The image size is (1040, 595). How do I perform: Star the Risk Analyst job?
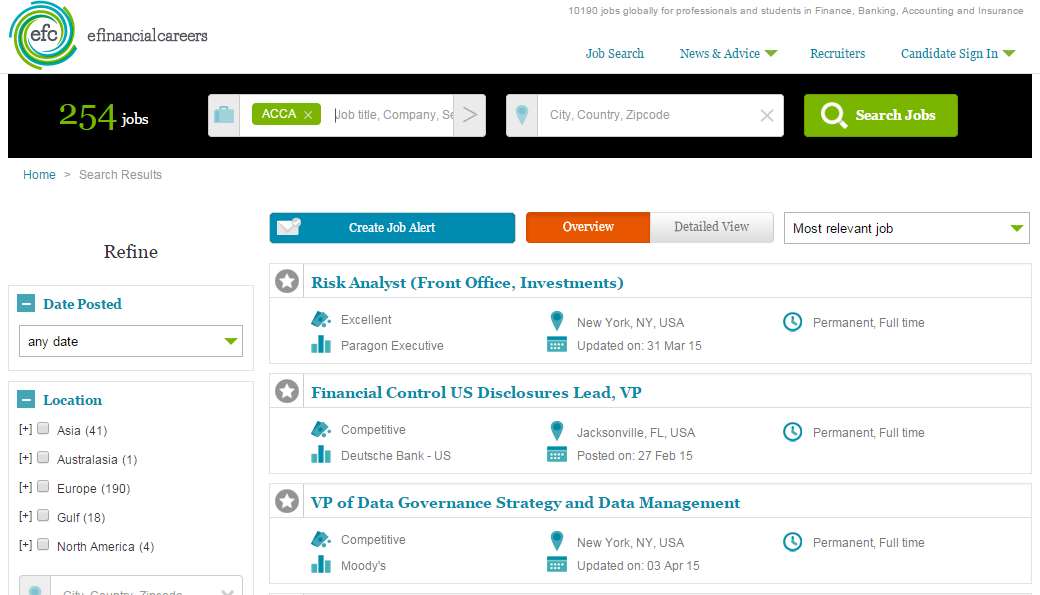tap(287, 281)
